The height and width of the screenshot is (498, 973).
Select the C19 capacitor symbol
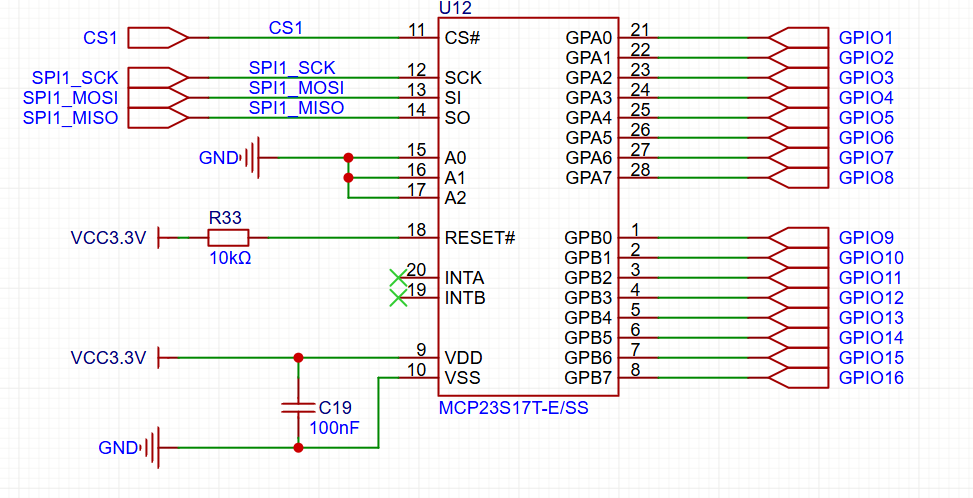coord(298,407)
